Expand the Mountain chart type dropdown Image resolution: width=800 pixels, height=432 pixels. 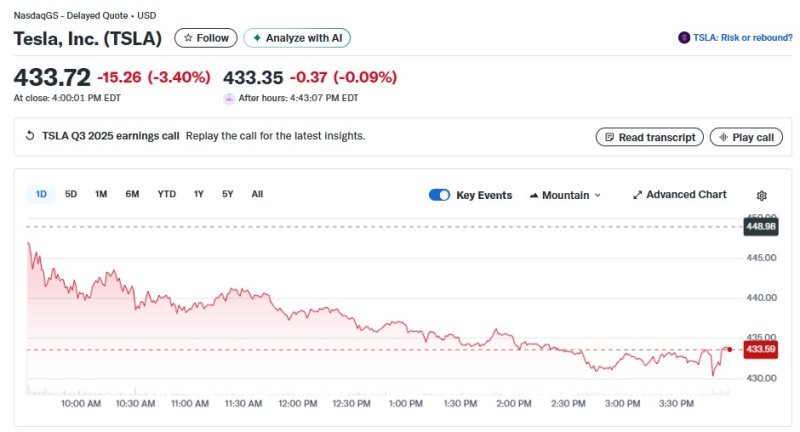point(565,195)
